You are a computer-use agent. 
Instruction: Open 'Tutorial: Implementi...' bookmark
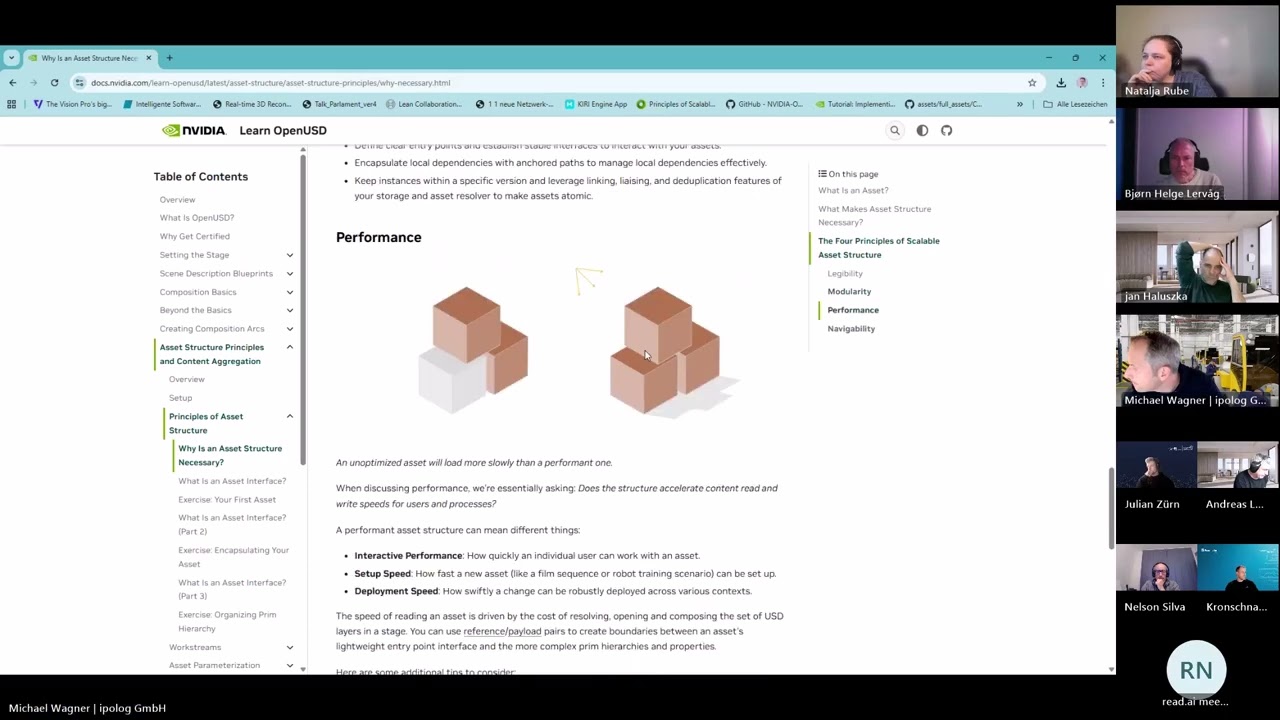[x=855, y=104]
